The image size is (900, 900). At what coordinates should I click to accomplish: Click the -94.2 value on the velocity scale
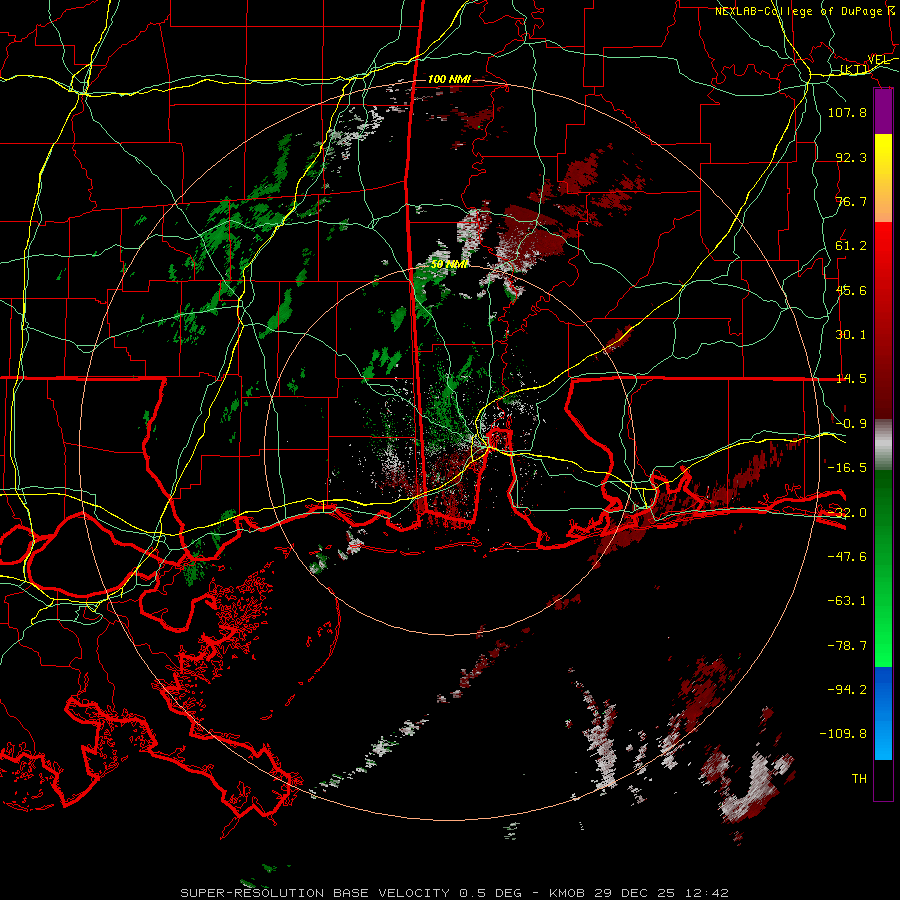tap(847, 690)
